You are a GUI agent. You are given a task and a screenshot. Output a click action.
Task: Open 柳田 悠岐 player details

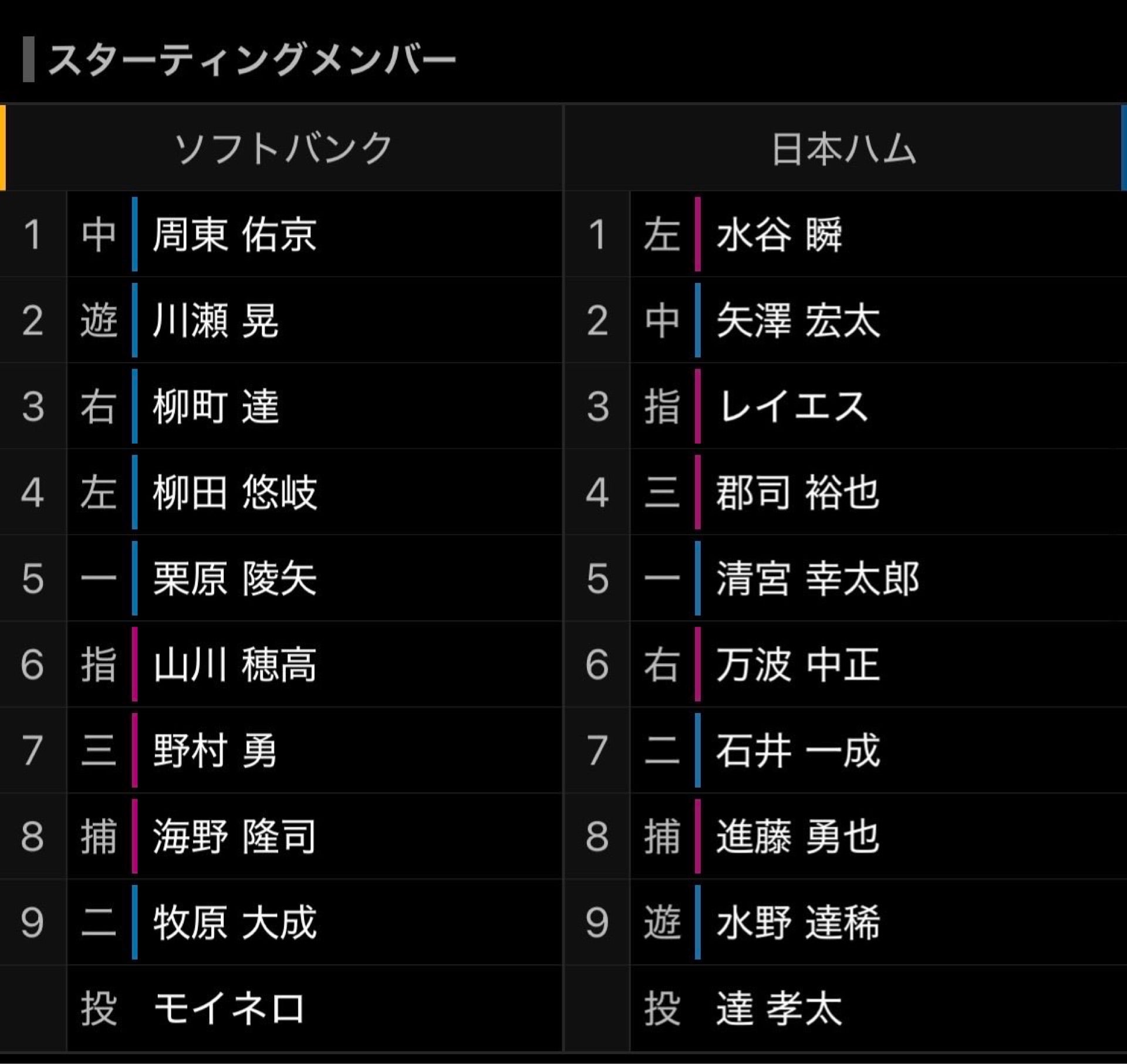coord(235,492)
